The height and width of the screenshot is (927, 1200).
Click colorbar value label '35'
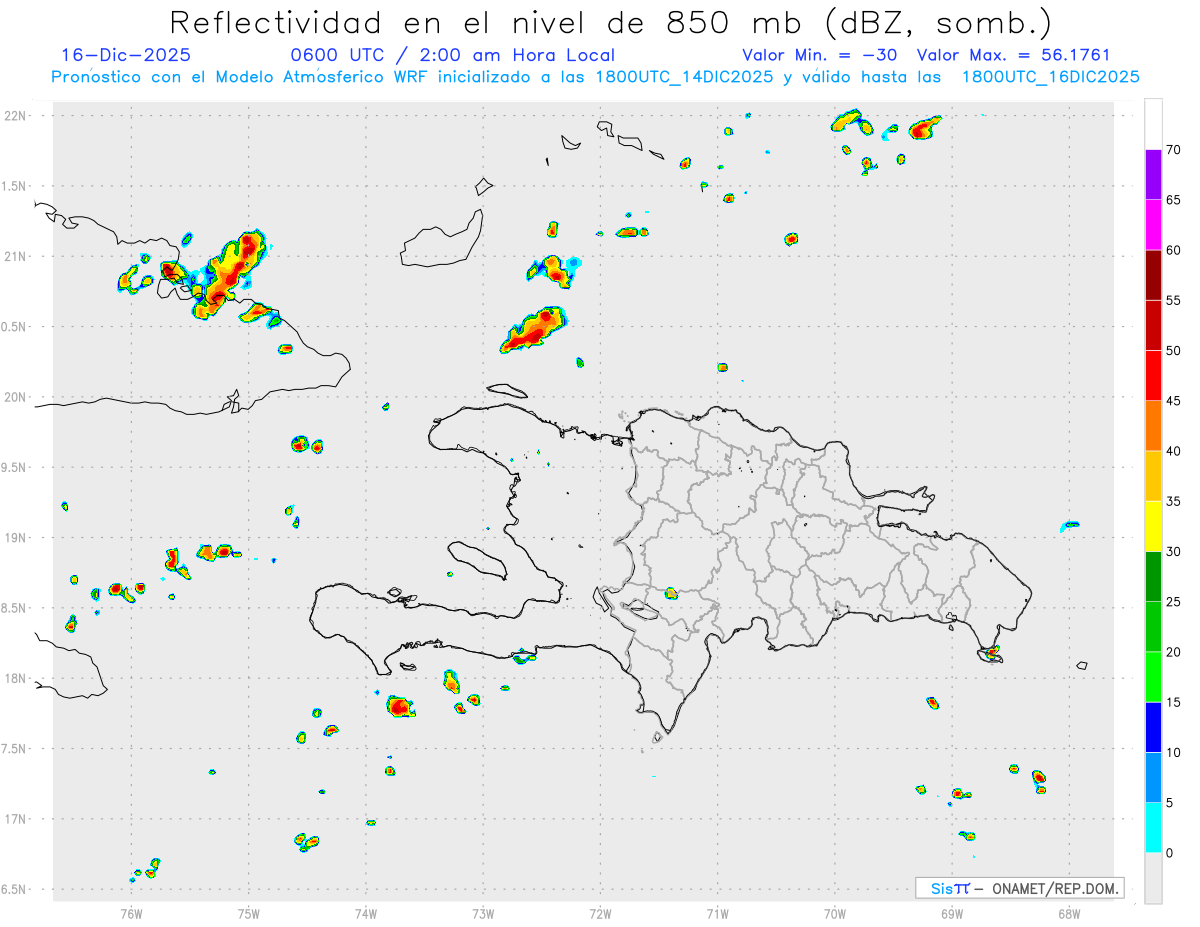(1174, 501)
